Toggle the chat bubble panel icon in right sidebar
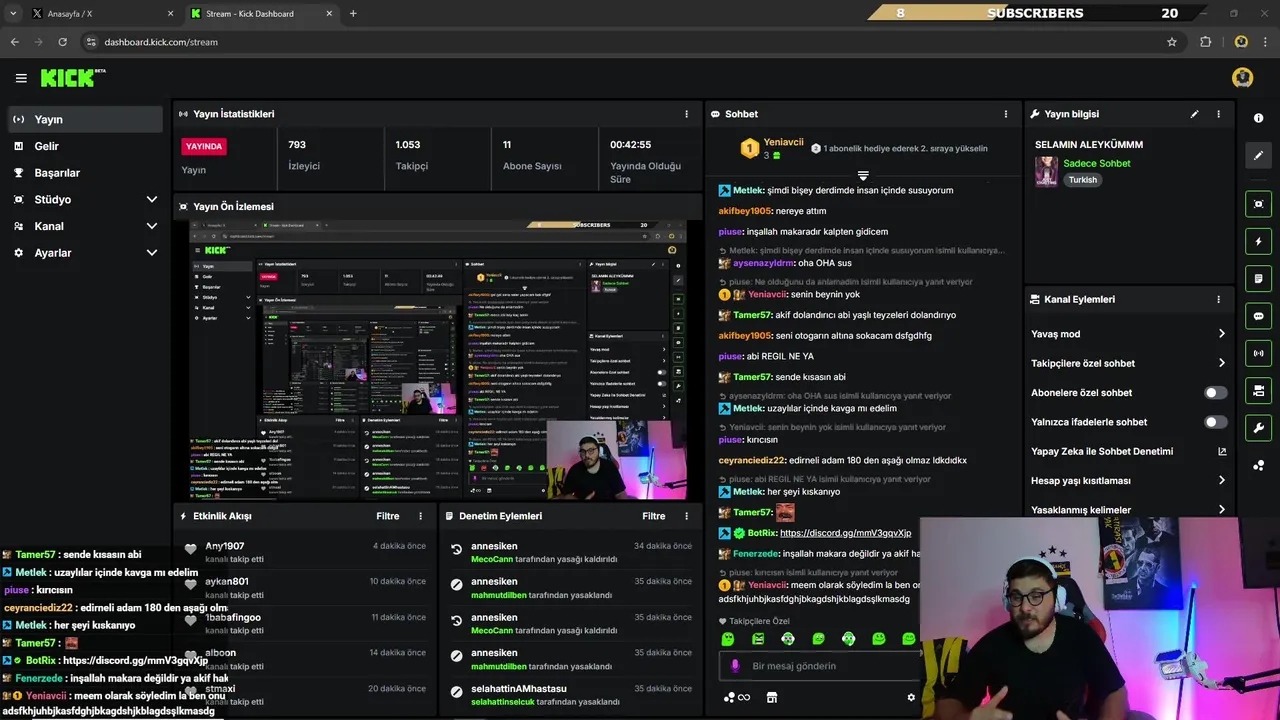 point(1258,316)
